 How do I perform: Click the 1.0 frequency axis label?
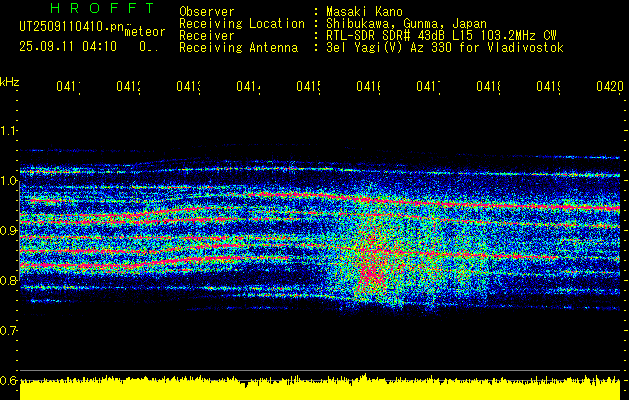8,181
